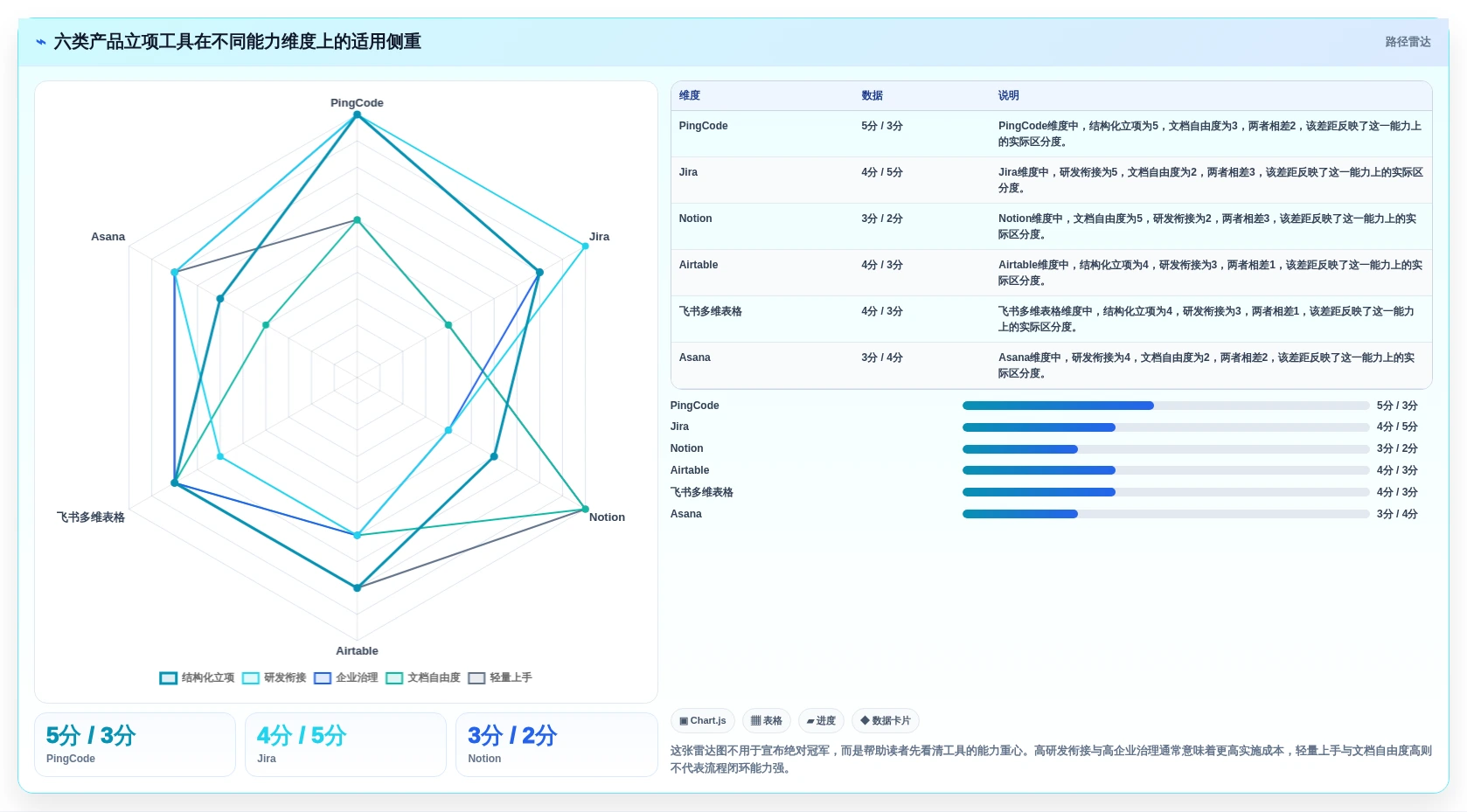
Task: Toggle the 文档自由度 legend swatch
Action: (394, 678)
